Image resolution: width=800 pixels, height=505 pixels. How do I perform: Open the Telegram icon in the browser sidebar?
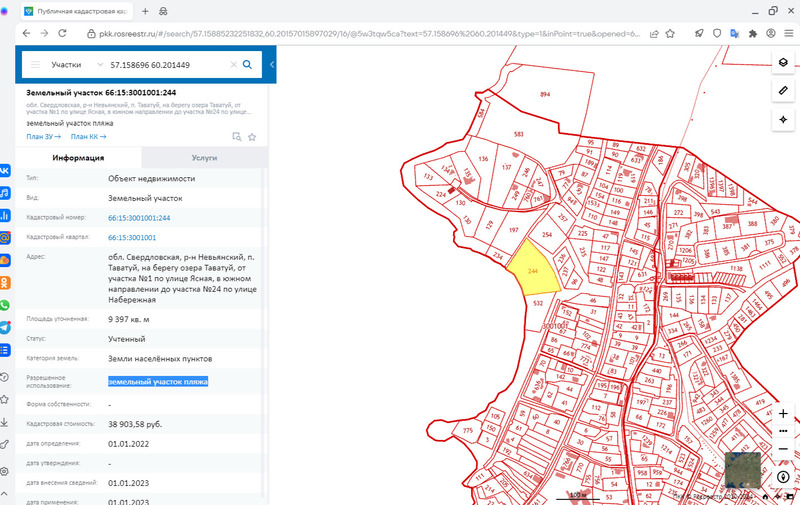coord(4,327)
